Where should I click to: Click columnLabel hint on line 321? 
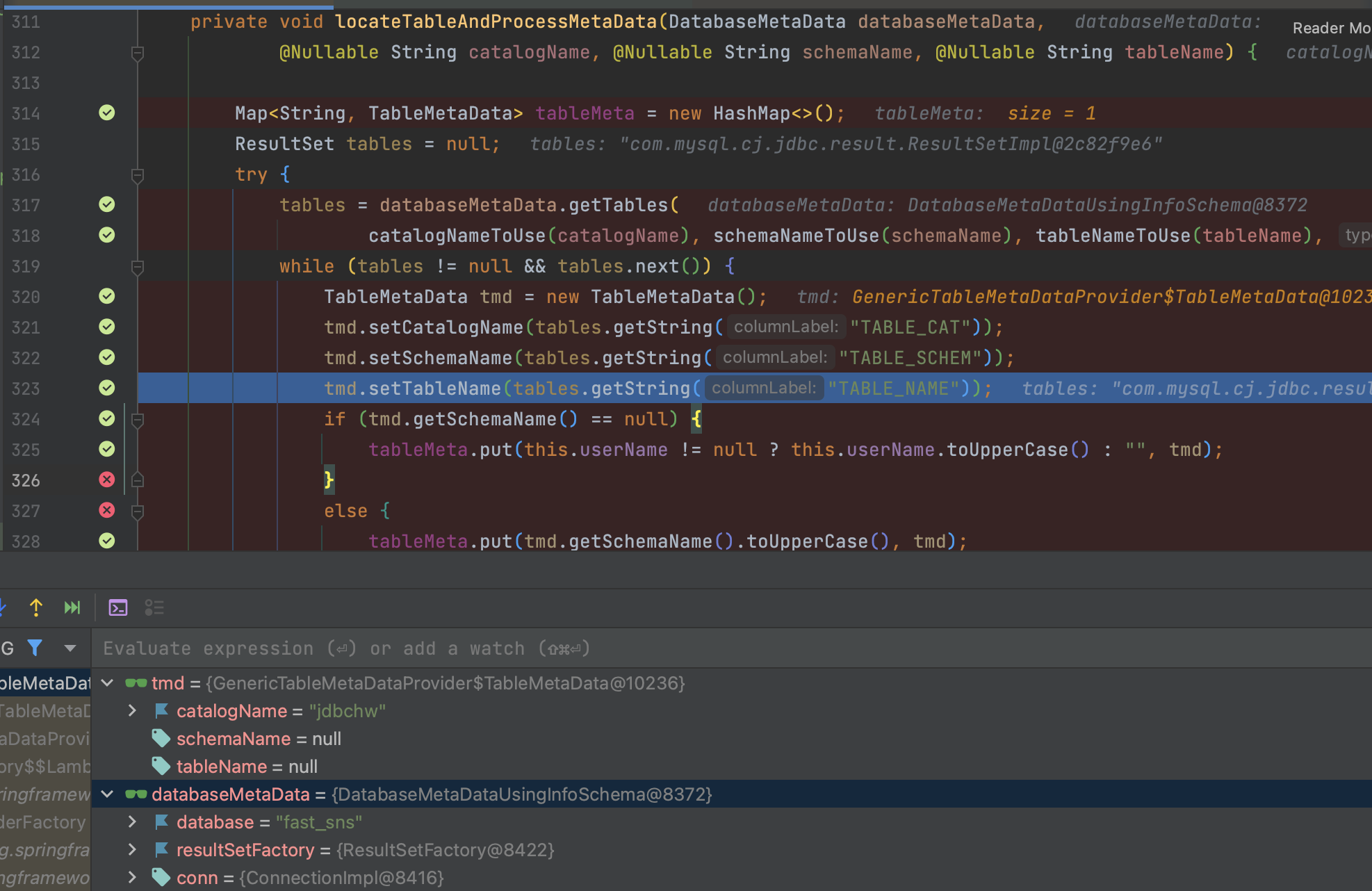click(x=786, y=327)
